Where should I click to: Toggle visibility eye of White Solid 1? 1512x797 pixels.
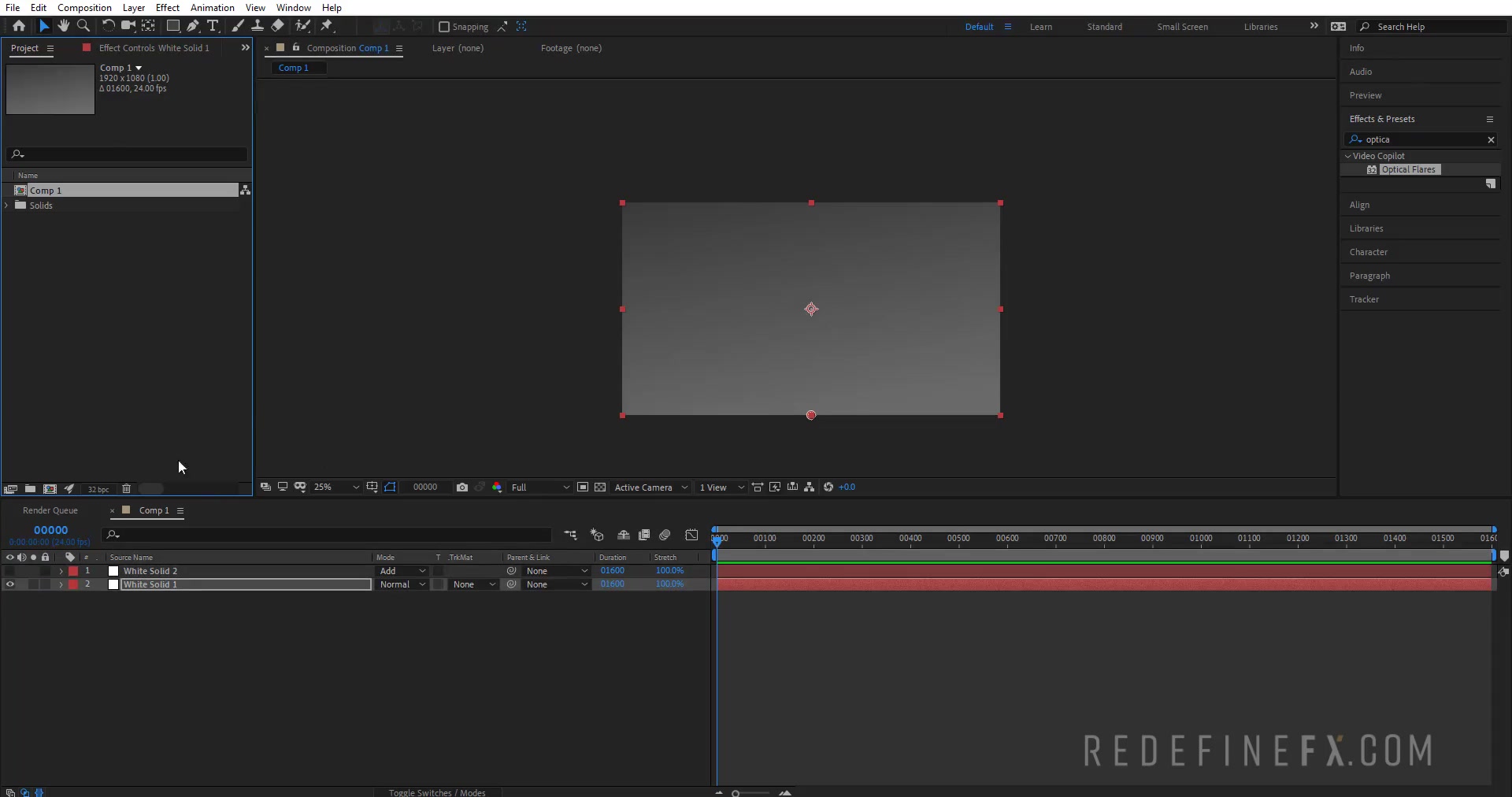9,584
